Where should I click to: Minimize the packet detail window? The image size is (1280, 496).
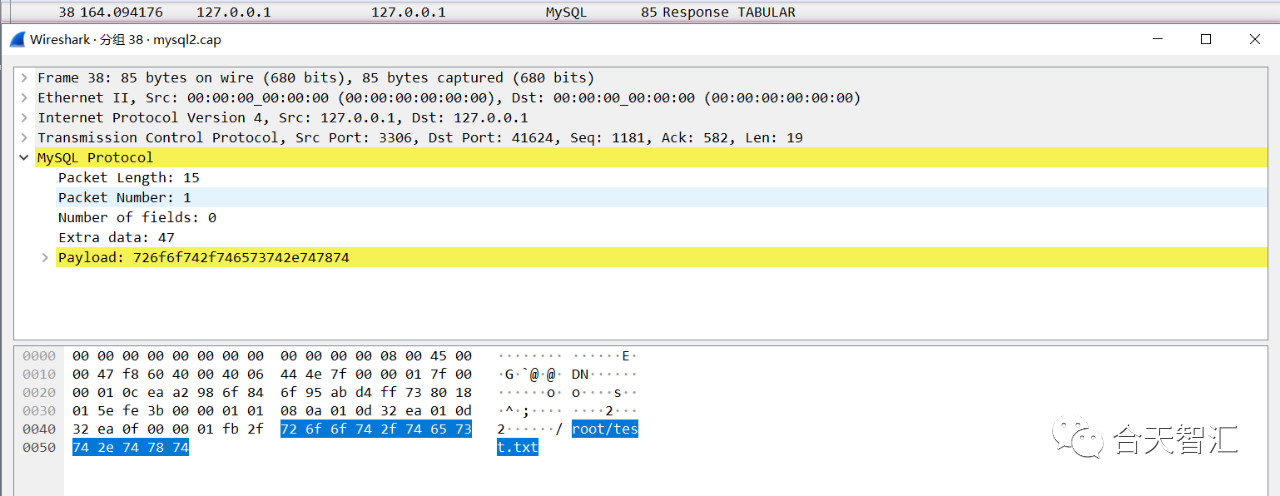tap(1158, 39)
